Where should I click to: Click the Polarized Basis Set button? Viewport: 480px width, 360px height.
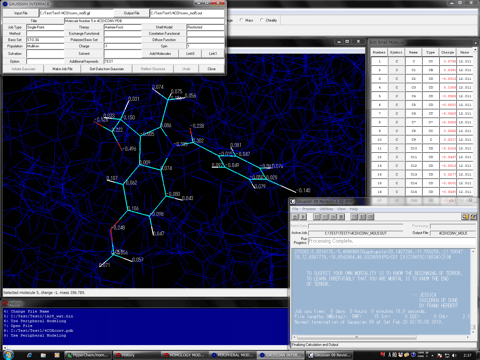point(84,40)
